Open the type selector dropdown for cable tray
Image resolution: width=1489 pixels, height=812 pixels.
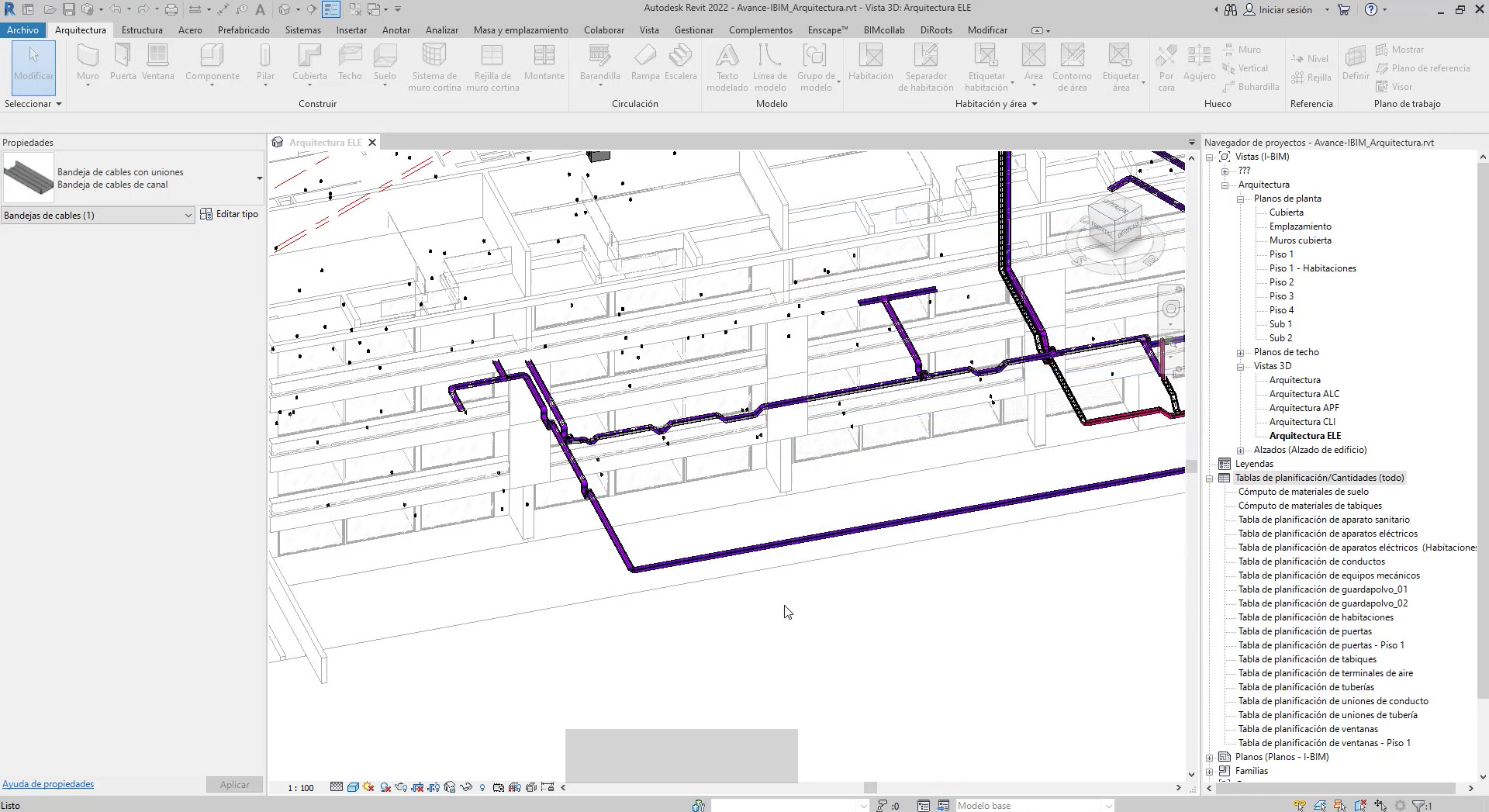[259, 178]
